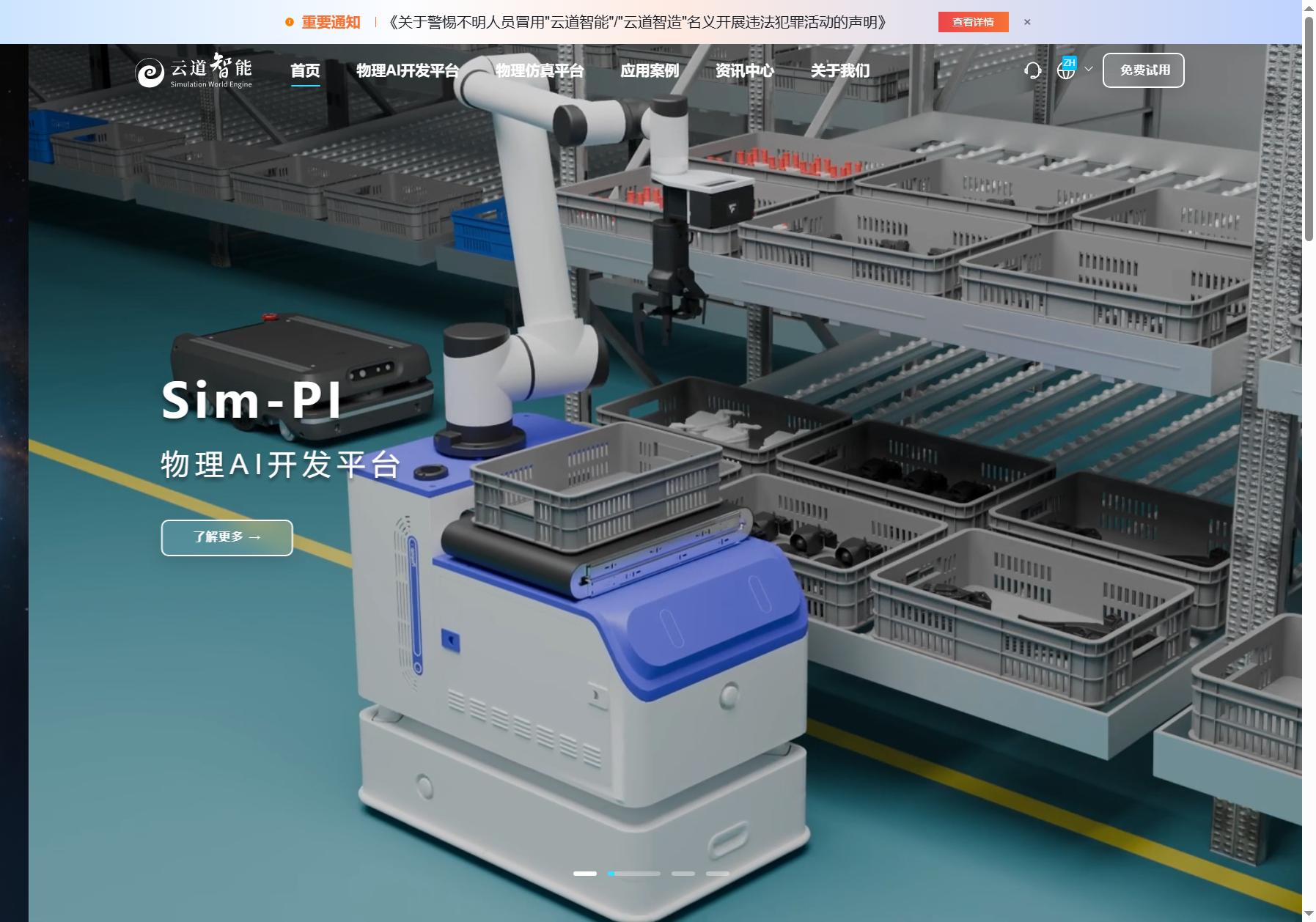Select the fourth carousel slide indicator
1316x922 pixels.
coord(718,874)
